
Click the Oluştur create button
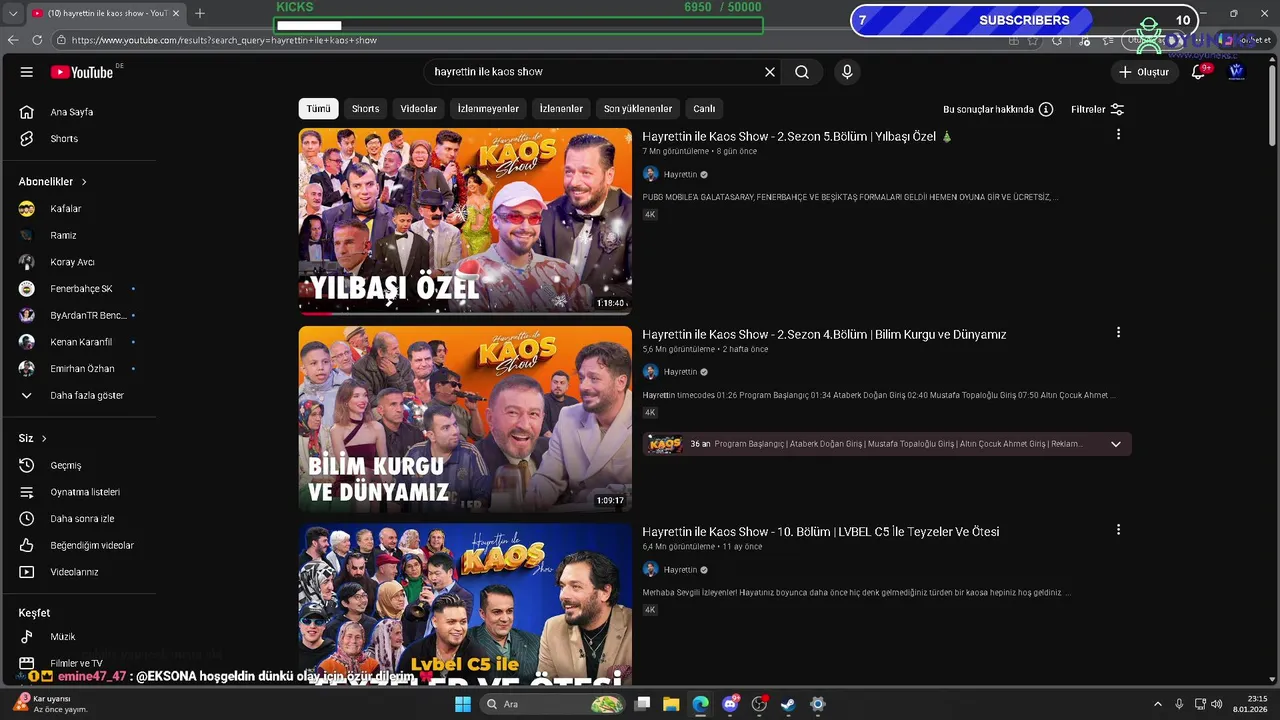click(x=1144, y=72)
